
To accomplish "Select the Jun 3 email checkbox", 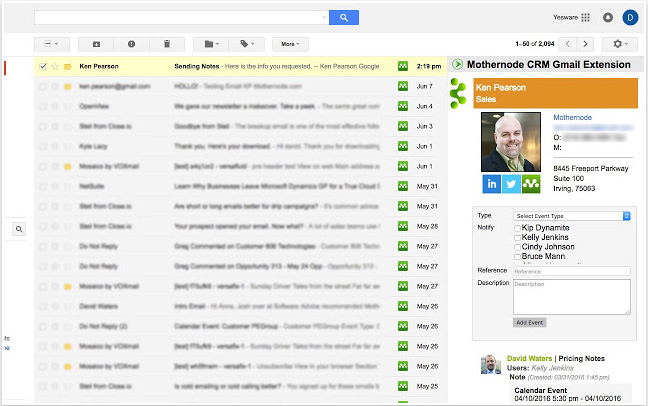I will 43,127.
